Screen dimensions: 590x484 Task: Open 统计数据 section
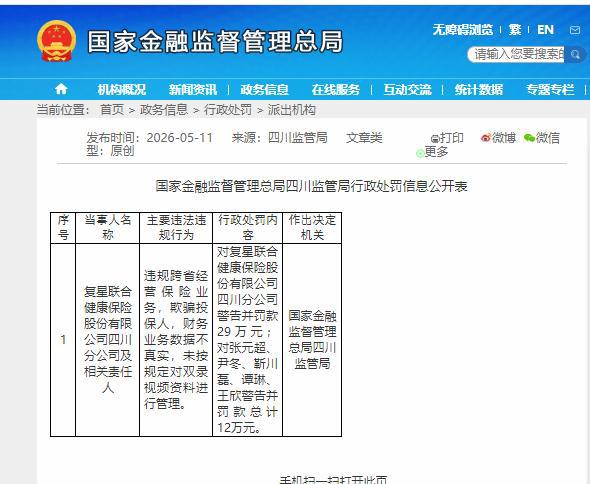479,90
